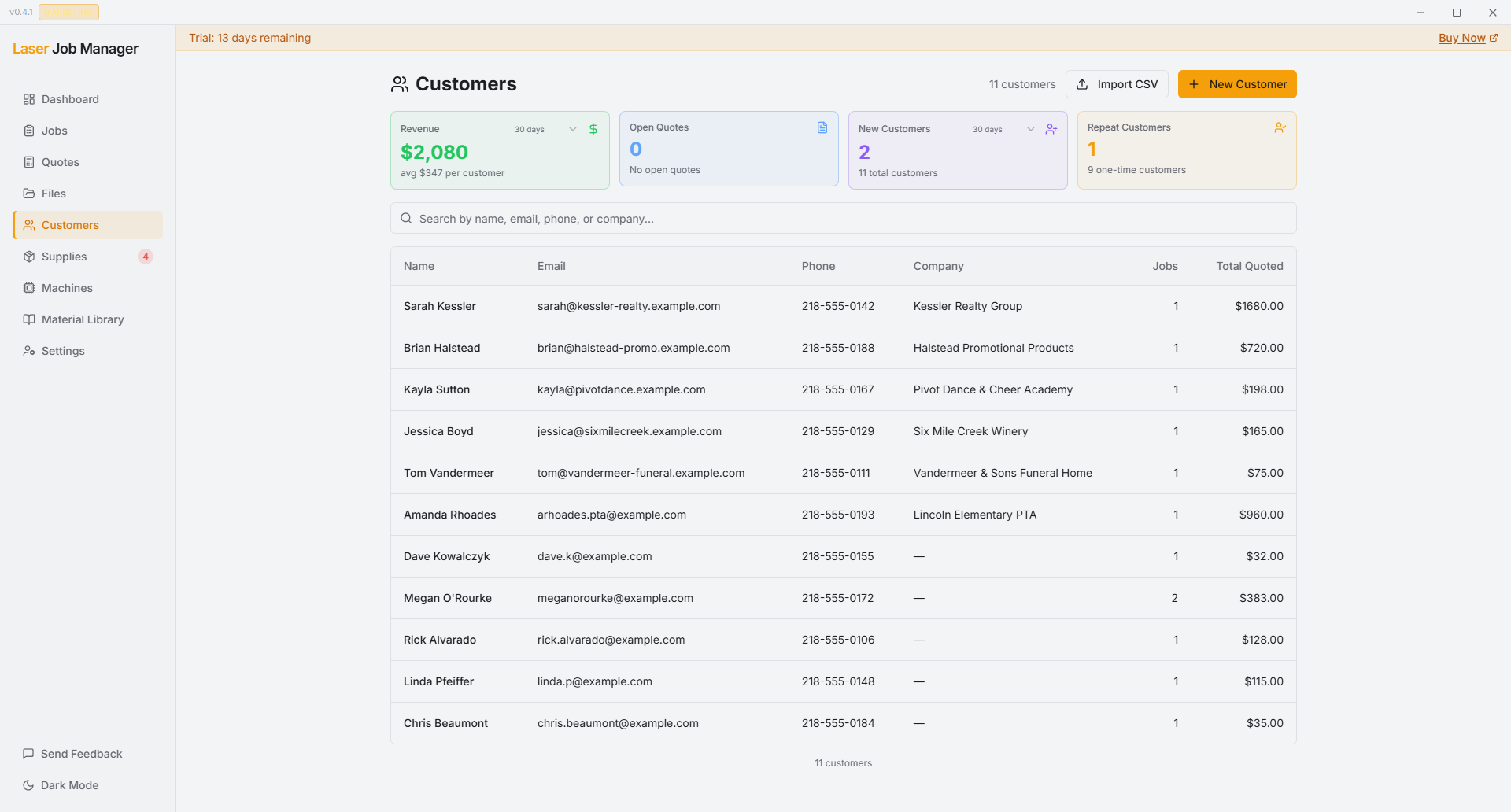Image resolution: width=1511 pixels, height=812 pixels.
Task: Expand the New Customers 30 days dropdown
Action: pyautogui.click(x=1030, y=128)
